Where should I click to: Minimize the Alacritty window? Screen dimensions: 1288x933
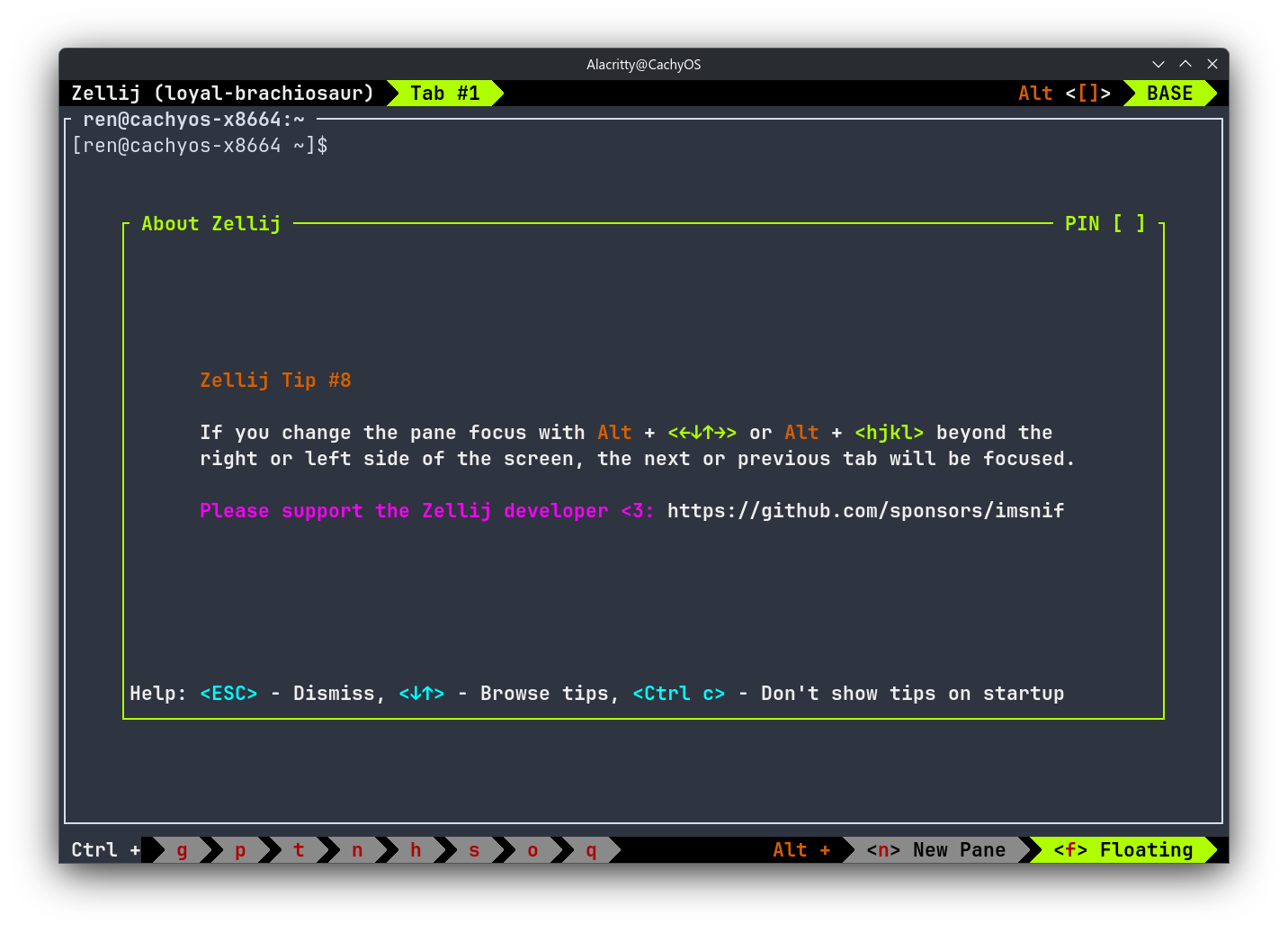click(1158, 64)
